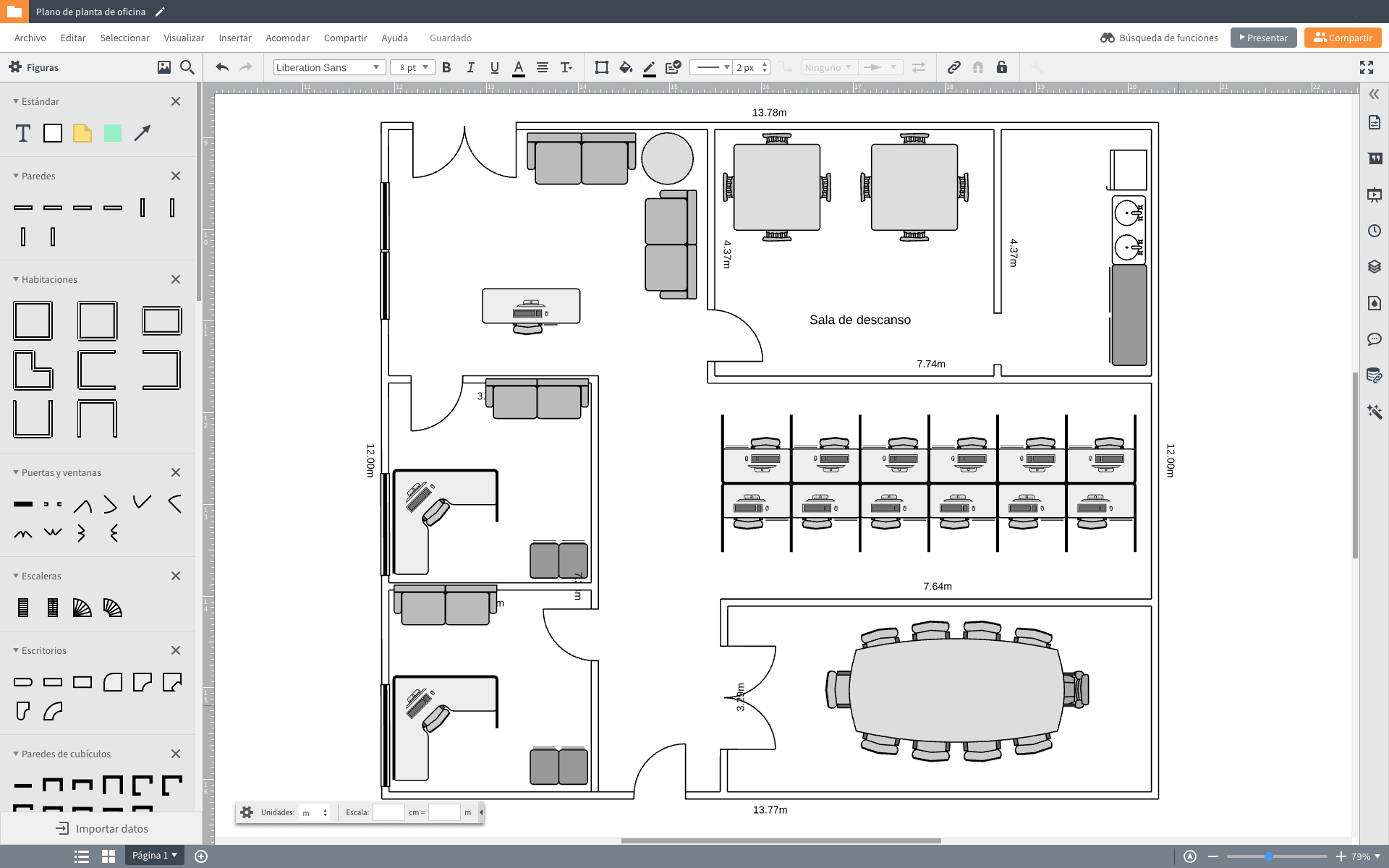Open the Layers panel in the right sidebar
The width and height of the screenshot is (1389, 868).
point(1374,267)
